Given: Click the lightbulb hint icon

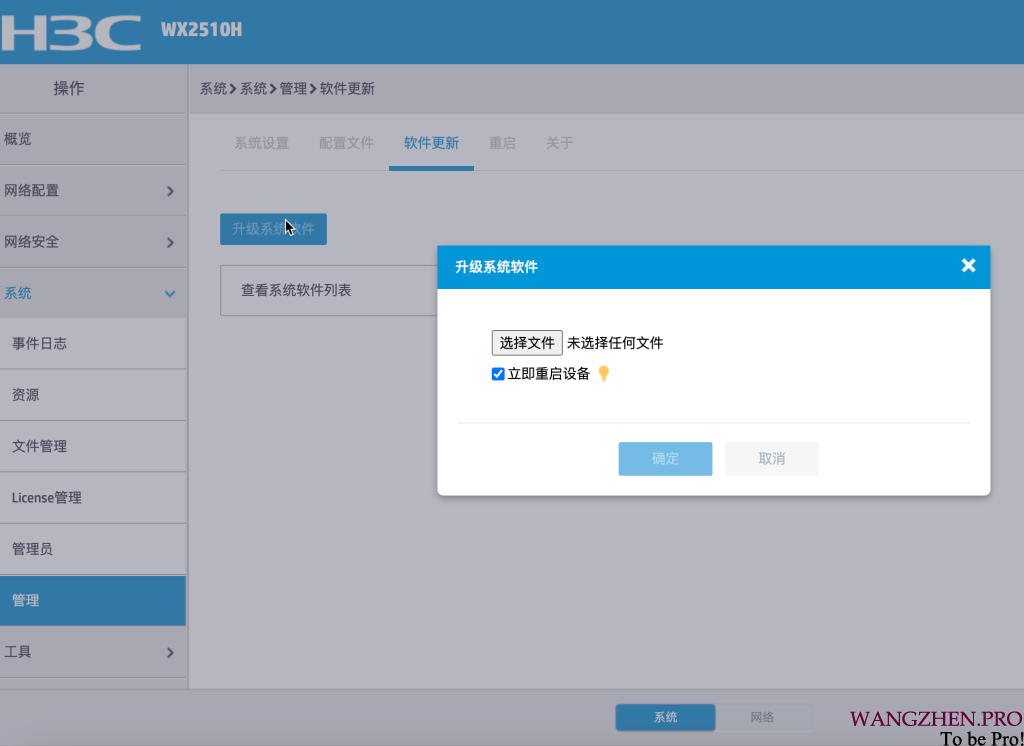Looking at the screenshot, I should tap(603, 374).
